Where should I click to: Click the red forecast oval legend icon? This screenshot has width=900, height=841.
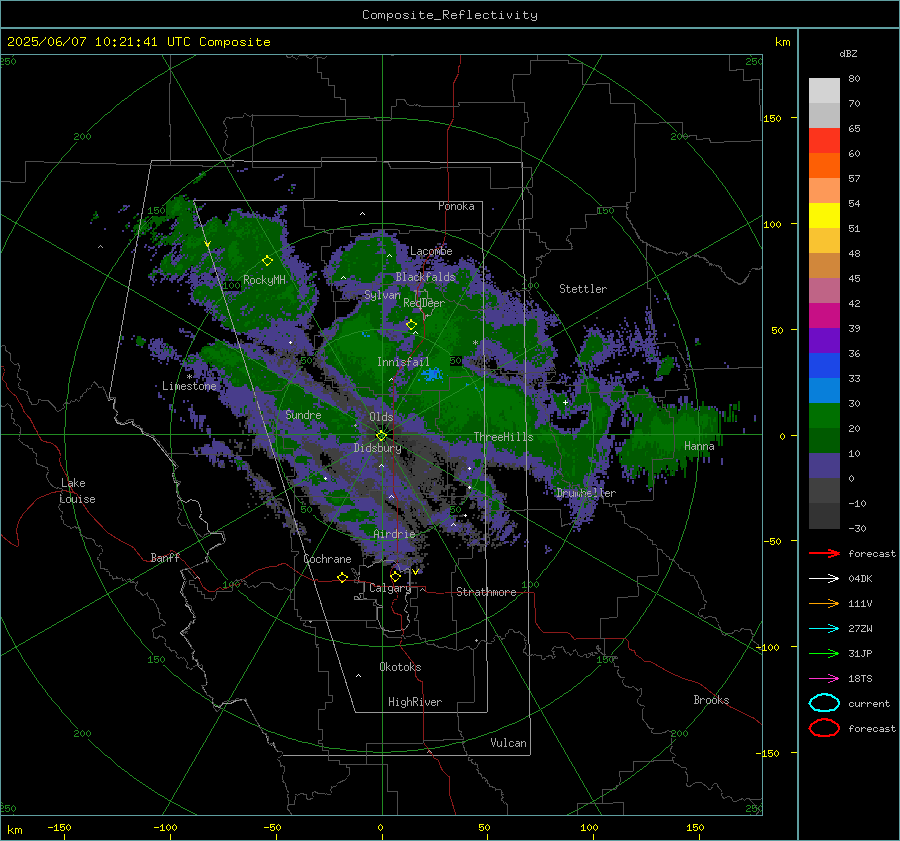[824, 728]
